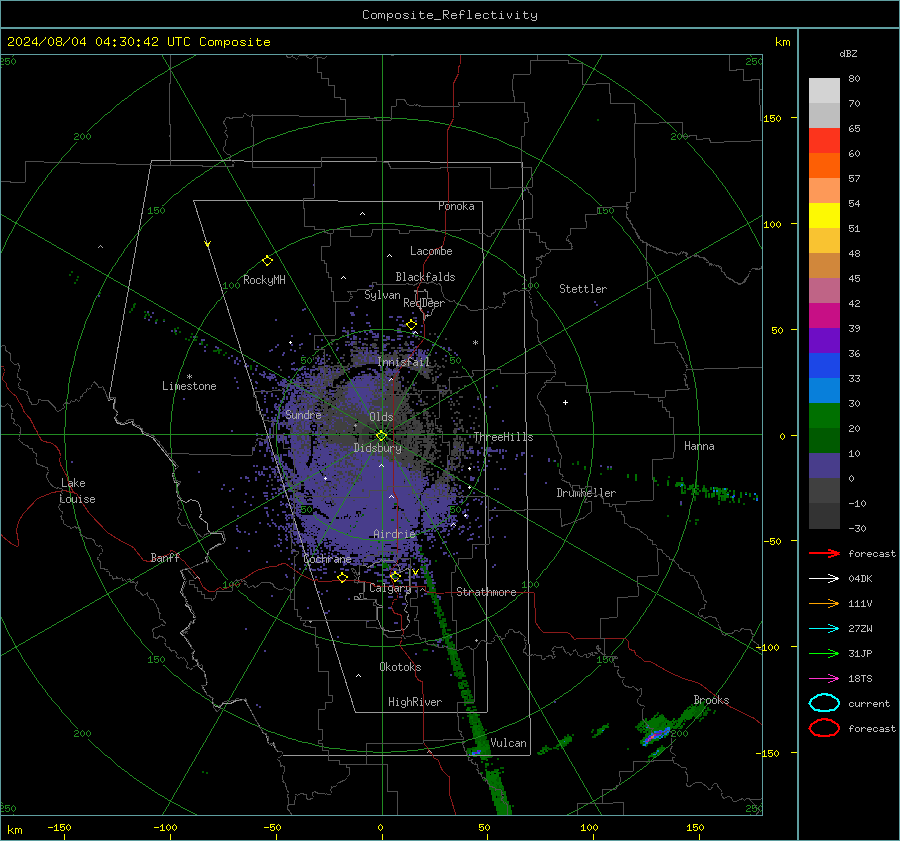900x841 pixels.
Task: Click the yellow diamond beside RockyMH
Action: tap(267, 261)
